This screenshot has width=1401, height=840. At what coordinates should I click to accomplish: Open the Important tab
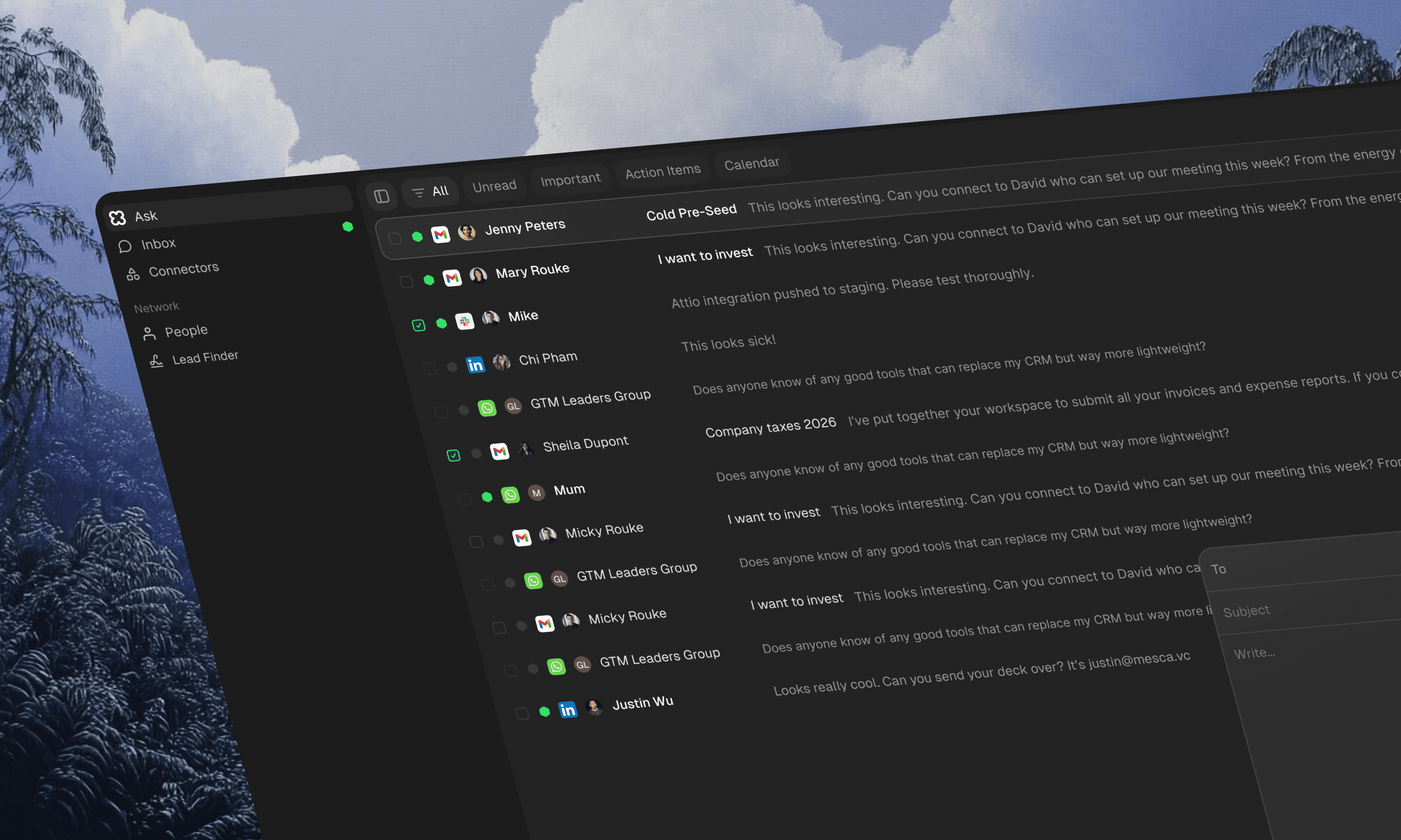click(570, 180)
